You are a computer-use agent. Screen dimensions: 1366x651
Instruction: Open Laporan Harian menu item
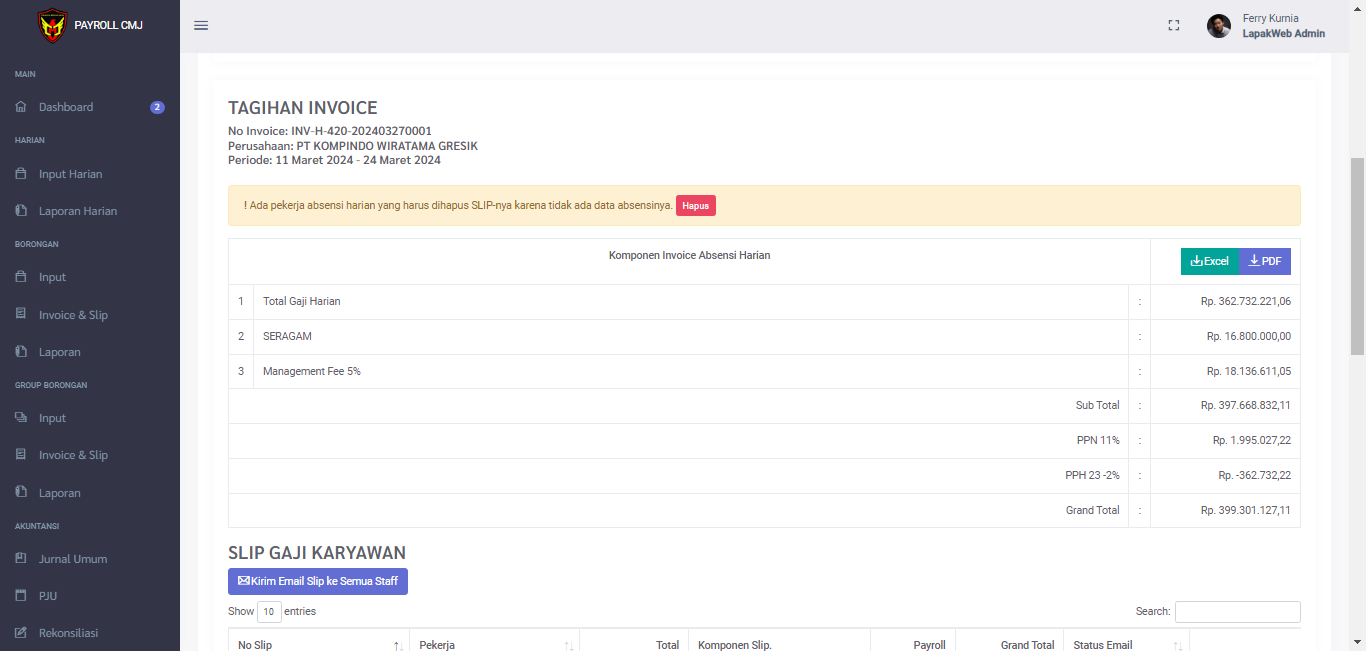[x=77, y=211]
